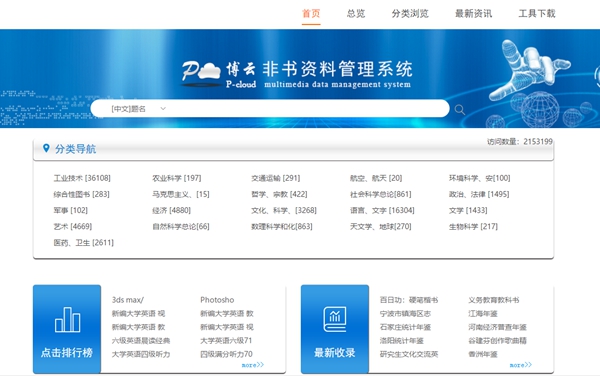Screen dimensions: 600x376
Task: Click the 点击排行榜 bar chart icon
Action: tap(68, 319)
